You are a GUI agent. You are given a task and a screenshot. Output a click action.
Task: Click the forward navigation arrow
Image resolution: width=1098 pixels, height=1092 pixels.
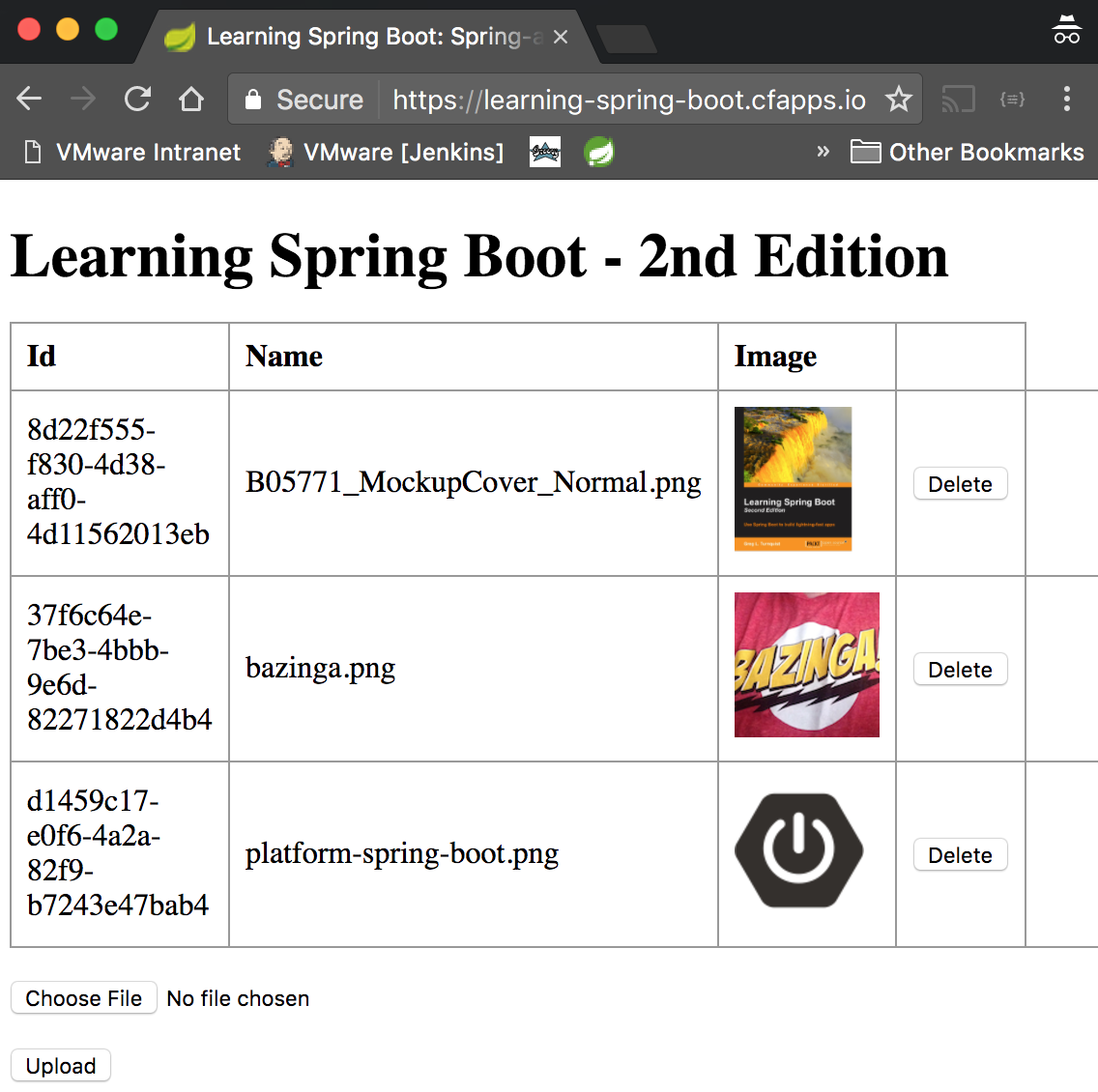[x=83, y=99]
